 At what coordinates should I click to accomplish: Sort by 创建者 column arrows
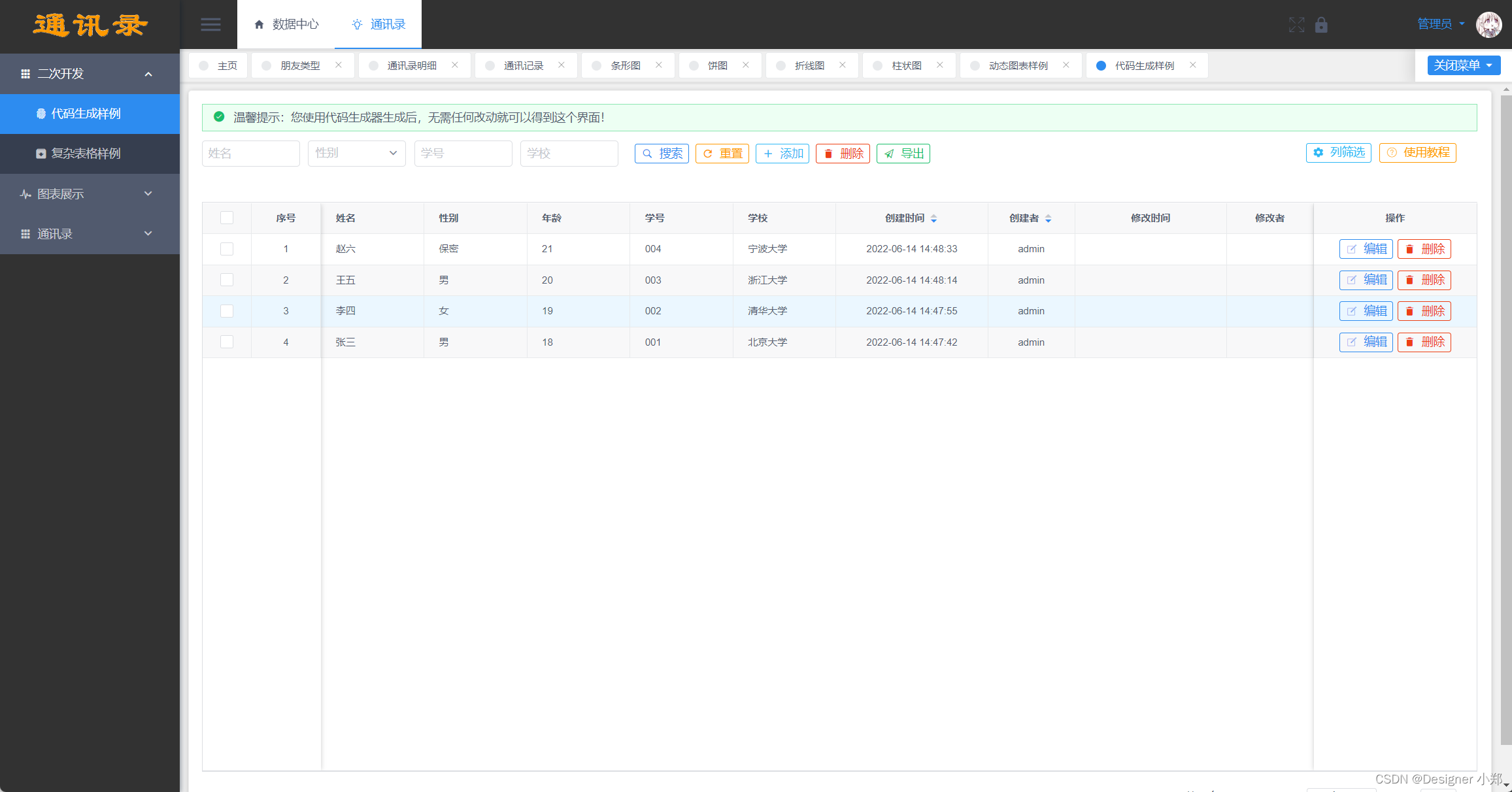(x=1048, y=218)
